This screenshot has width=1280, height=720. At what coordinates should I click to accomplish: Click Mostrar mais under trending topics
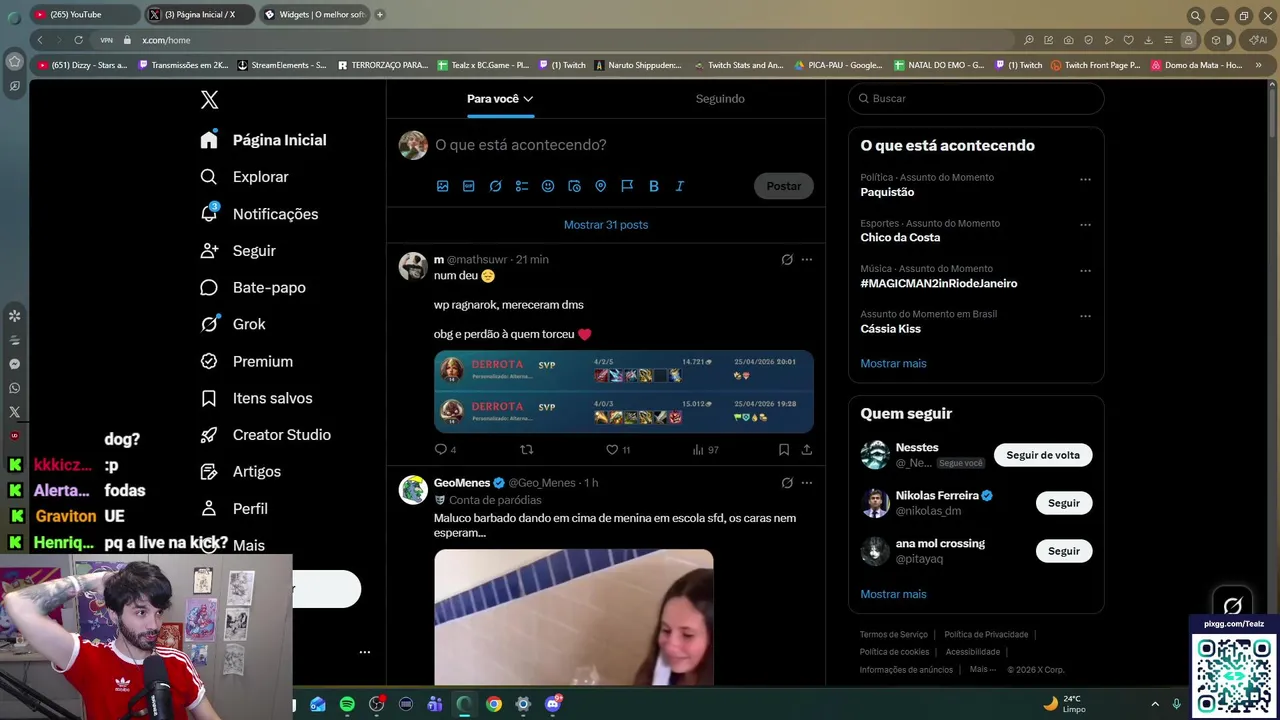(x=893, y=364)
